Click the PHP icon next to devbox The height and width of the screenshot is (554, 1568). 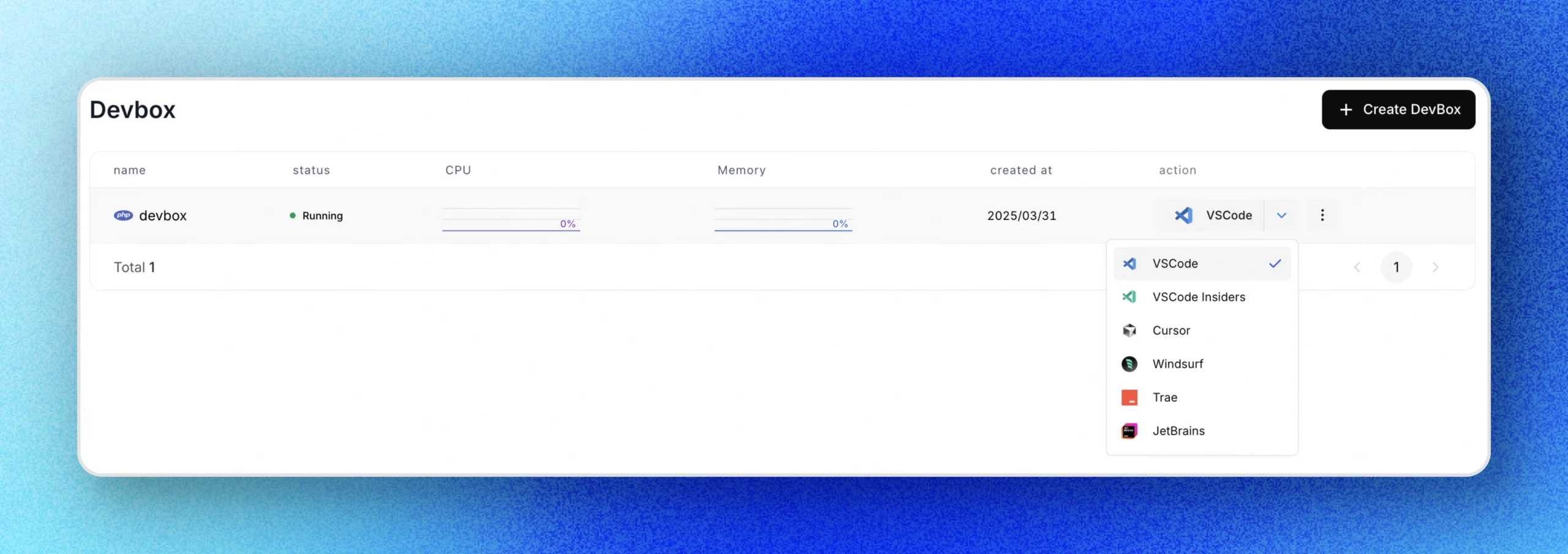click(x=123, y=215)
